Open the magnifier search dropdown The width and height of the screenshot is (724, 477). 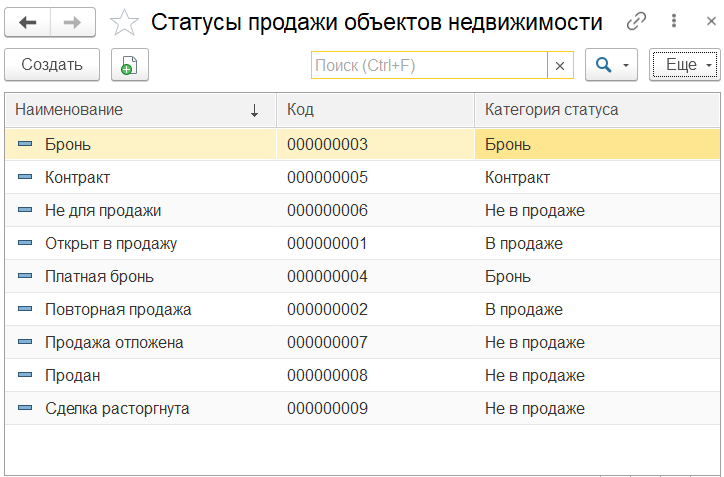(x=610, y=65)
